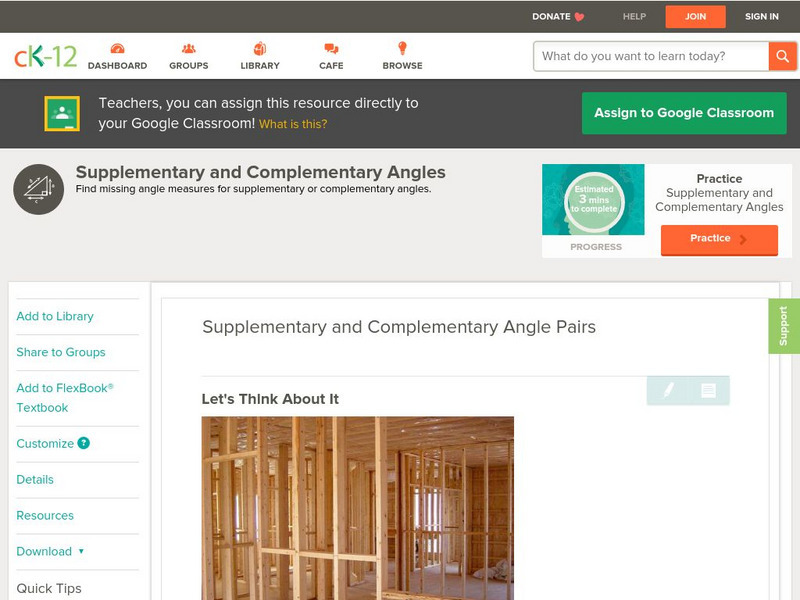Open the Browse lightbulb icon
This screenshot has height=600, width=800.
coord(403,48)
